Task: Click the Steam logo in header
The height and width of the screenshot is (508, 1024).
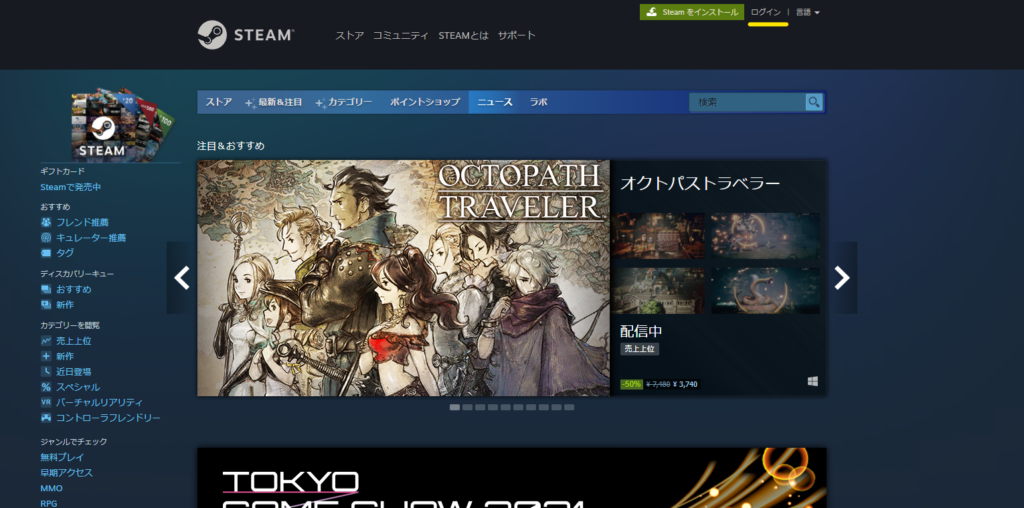Action: (246, 35)
